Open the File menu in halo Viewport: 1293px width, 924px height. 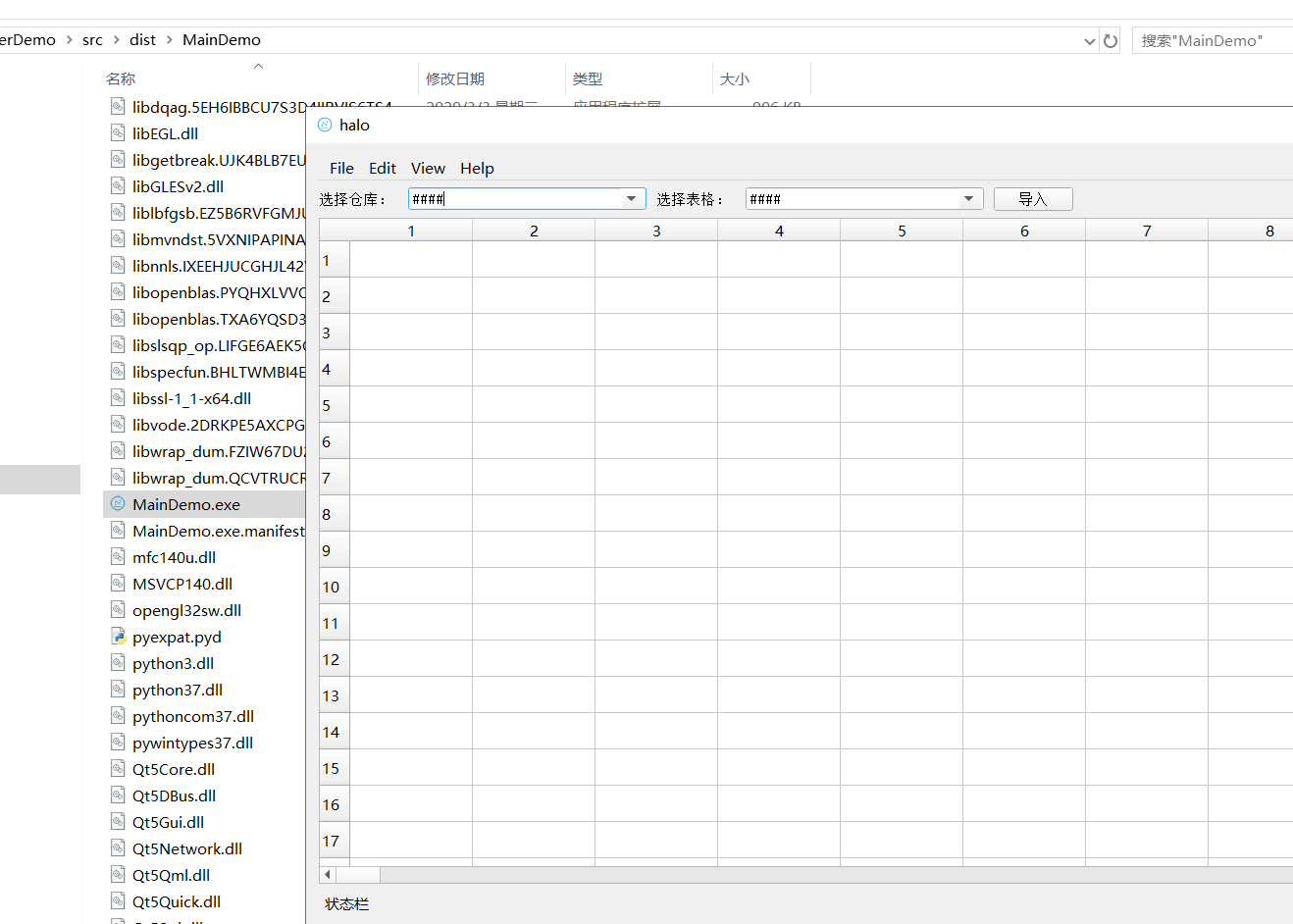(x=341, y=168)
